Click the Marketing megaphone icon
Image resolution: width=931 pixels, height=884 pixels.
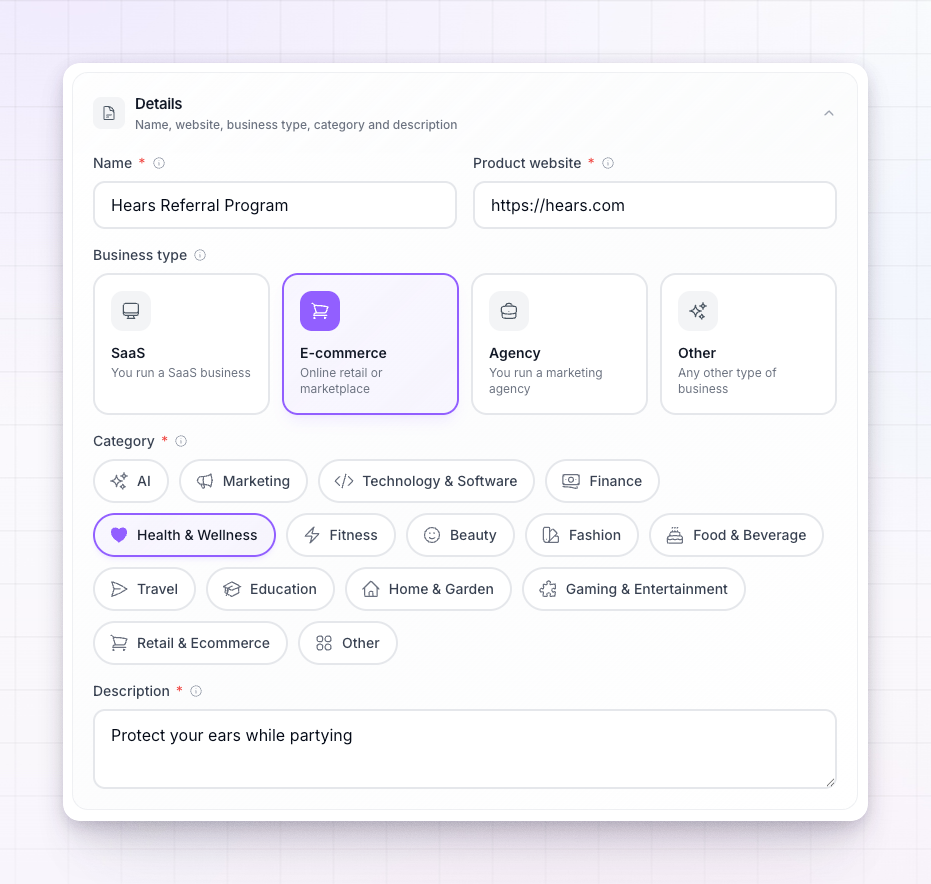(205, 481)
